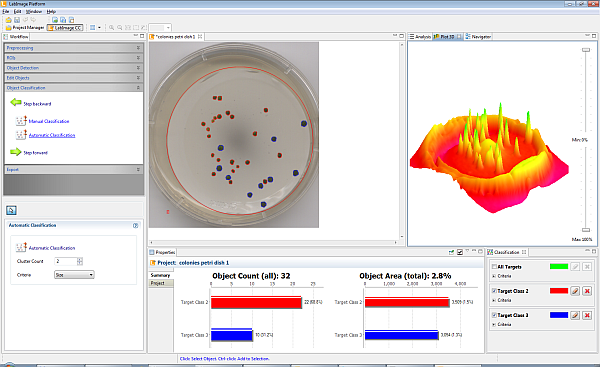Expand the Preprocessing workflow section

(74, 48)
